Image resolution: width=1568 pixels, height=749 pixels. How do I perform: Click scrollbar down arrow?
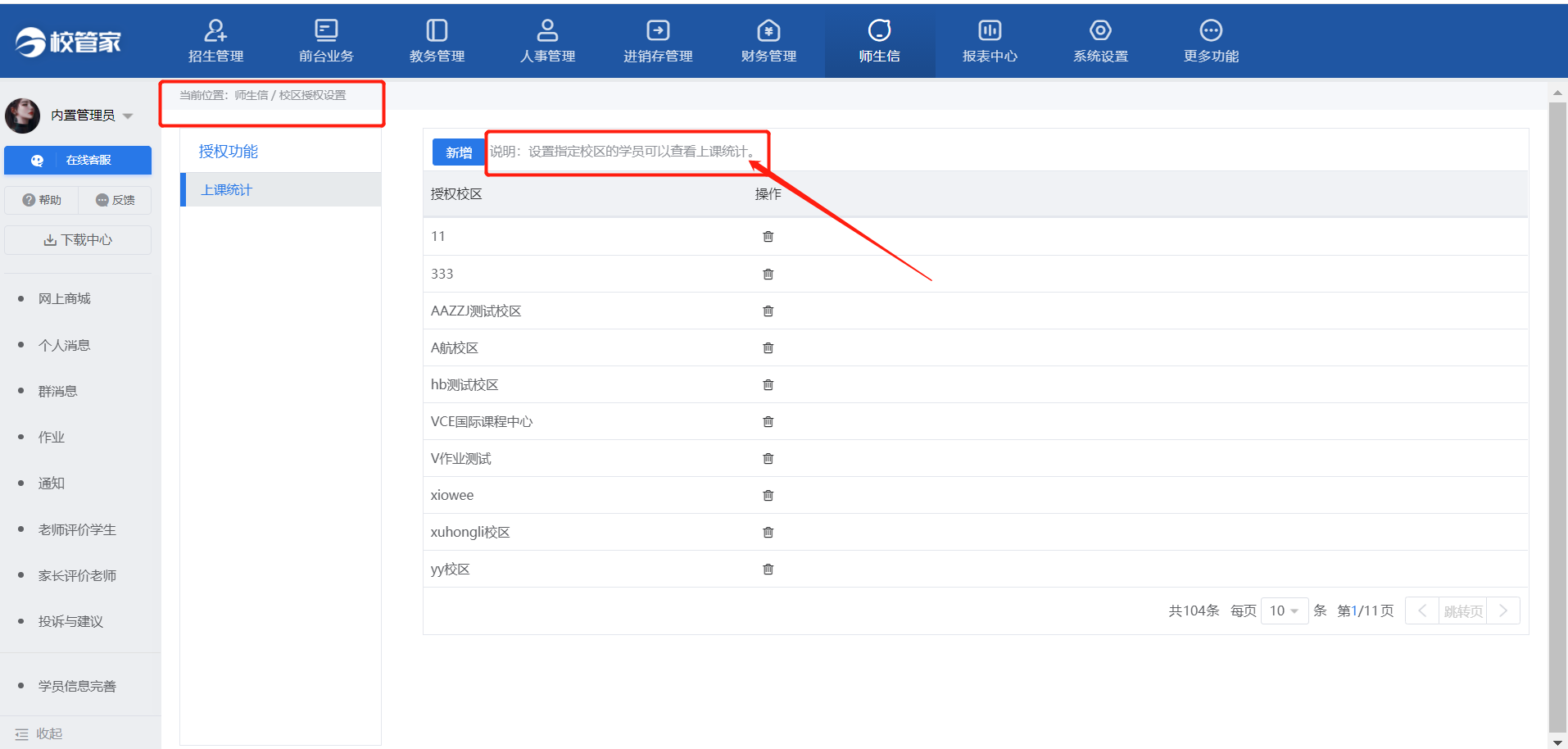(x=1557, y=742)
